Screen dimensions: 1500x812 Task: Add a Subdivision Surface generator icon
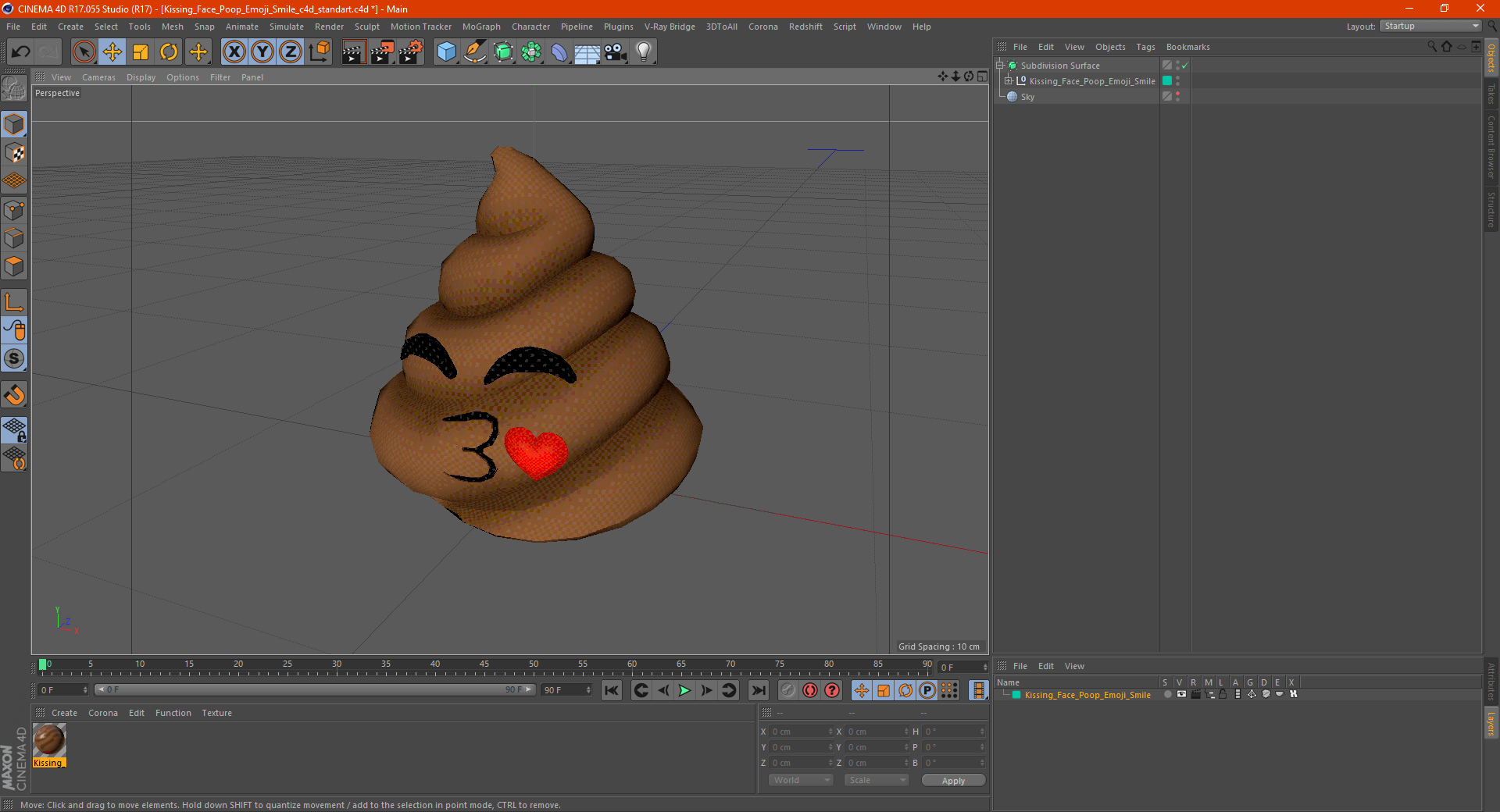click(x=503, y=52)
